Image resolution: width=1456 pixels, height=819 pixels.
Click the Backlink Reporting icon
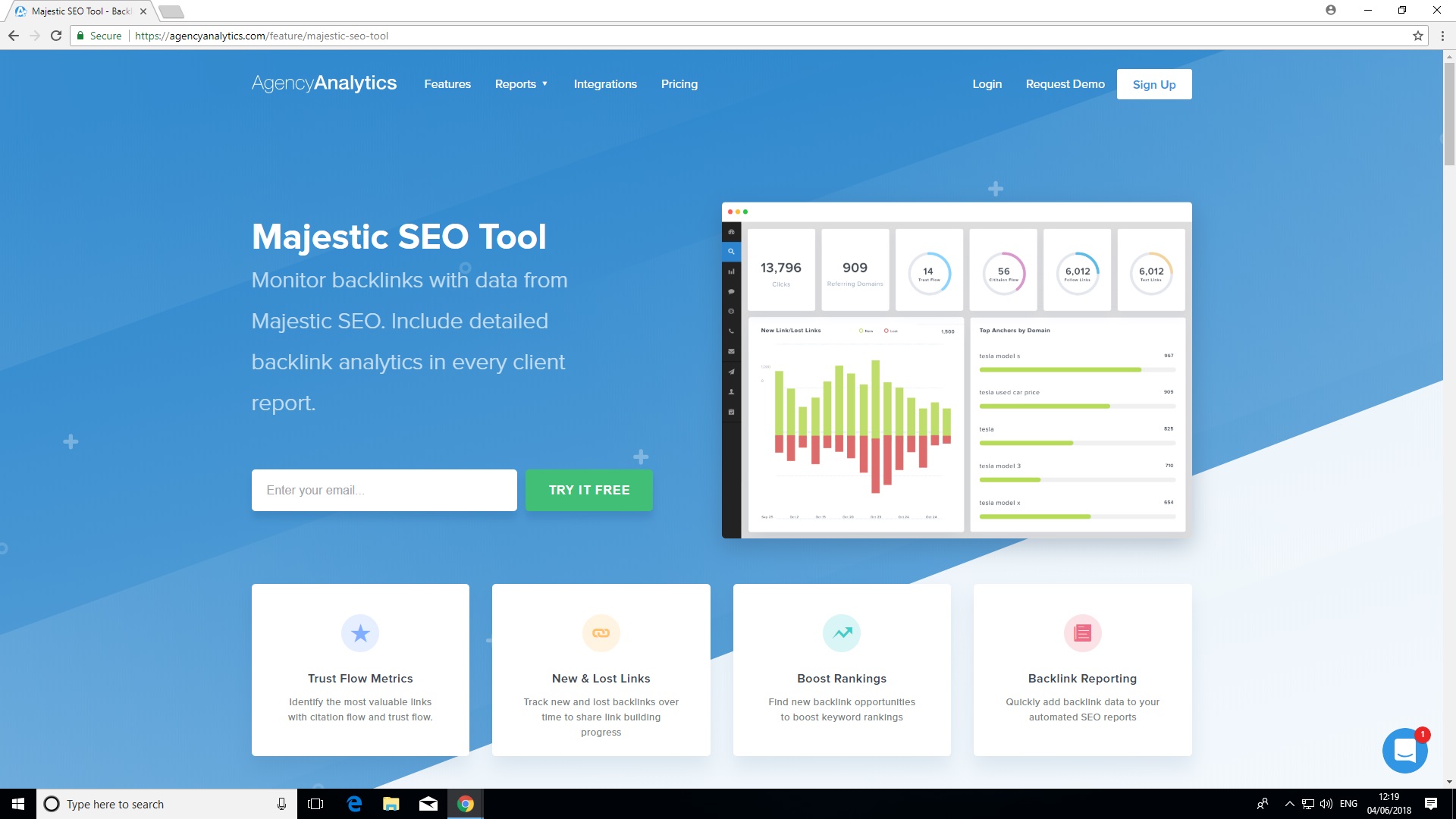(1082, 632)
